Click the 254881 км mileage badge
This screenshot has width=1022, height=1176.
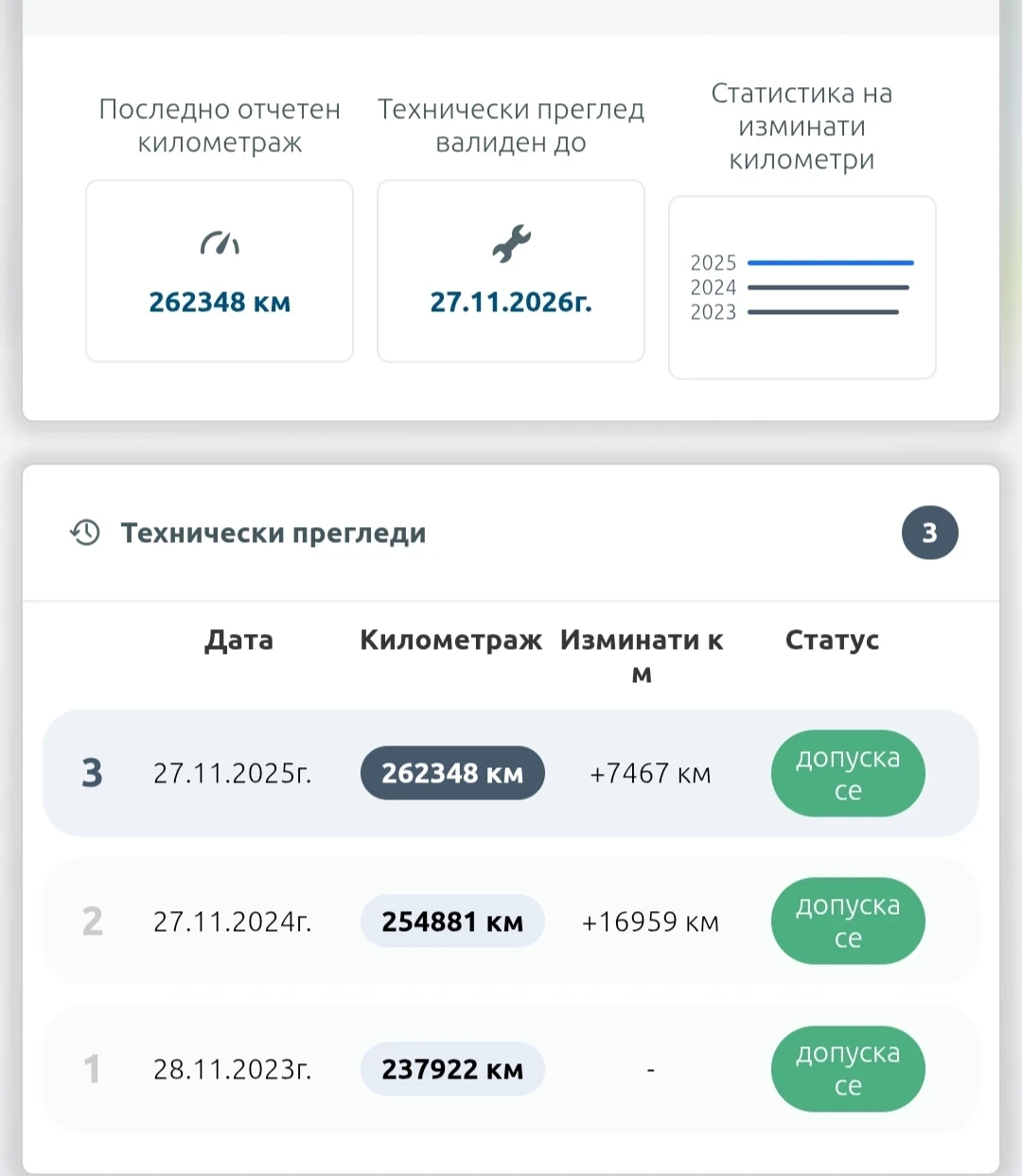pos(452,921)
